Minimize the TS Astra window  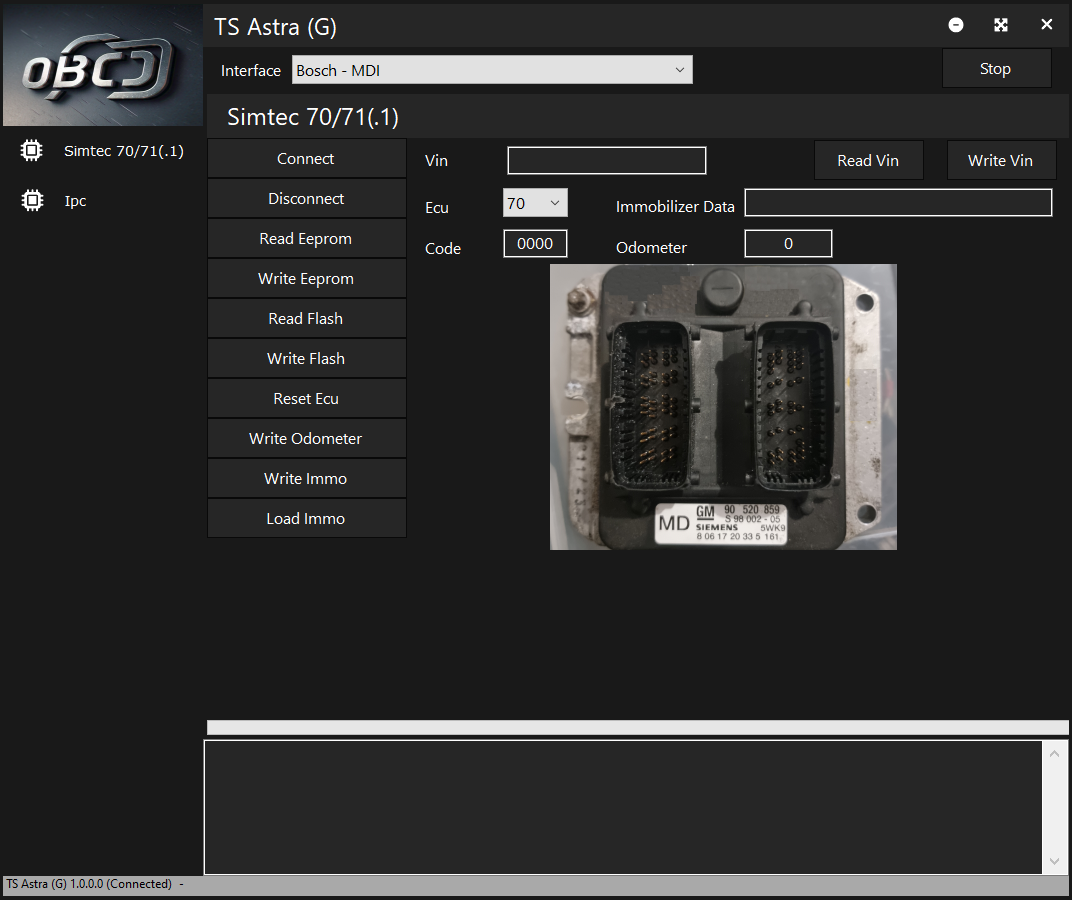[956, 25]
